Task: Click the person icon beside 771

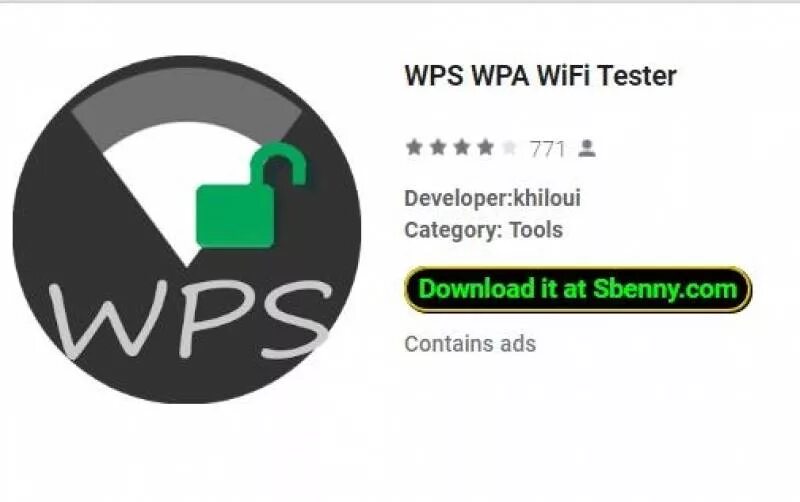Action: tap(587, 148)
